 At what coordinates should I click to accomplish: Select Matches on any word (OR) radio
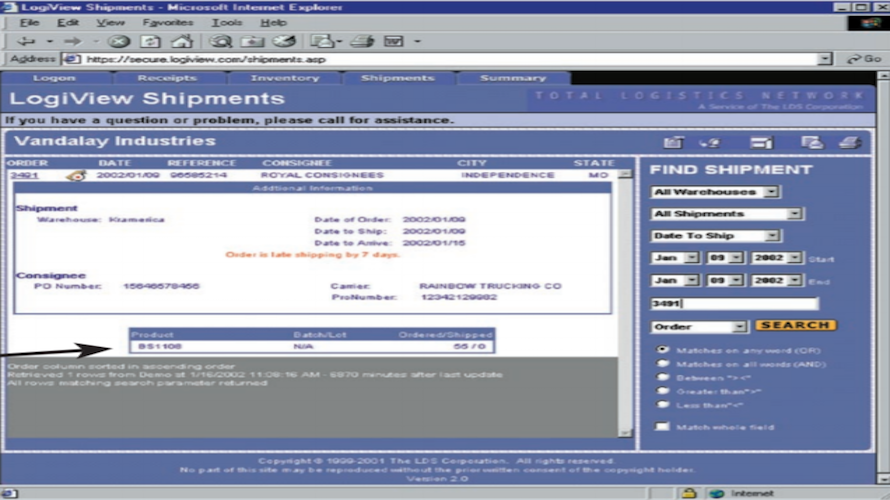coord(662,350)
